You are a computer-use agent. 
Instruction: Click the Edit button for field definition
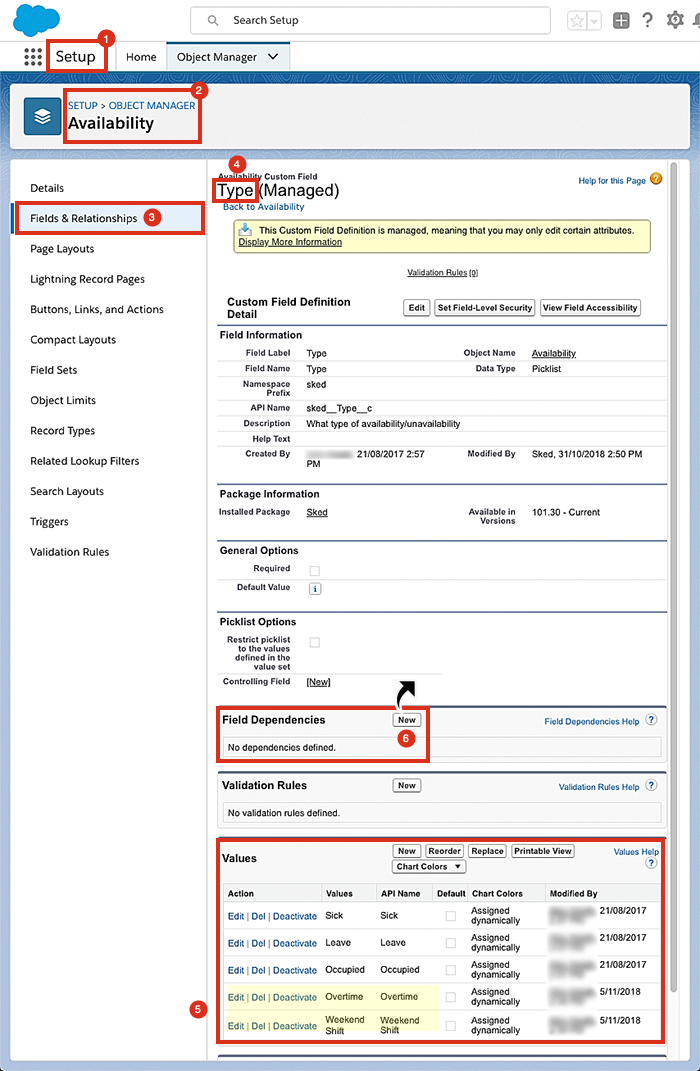coord(417,308)
